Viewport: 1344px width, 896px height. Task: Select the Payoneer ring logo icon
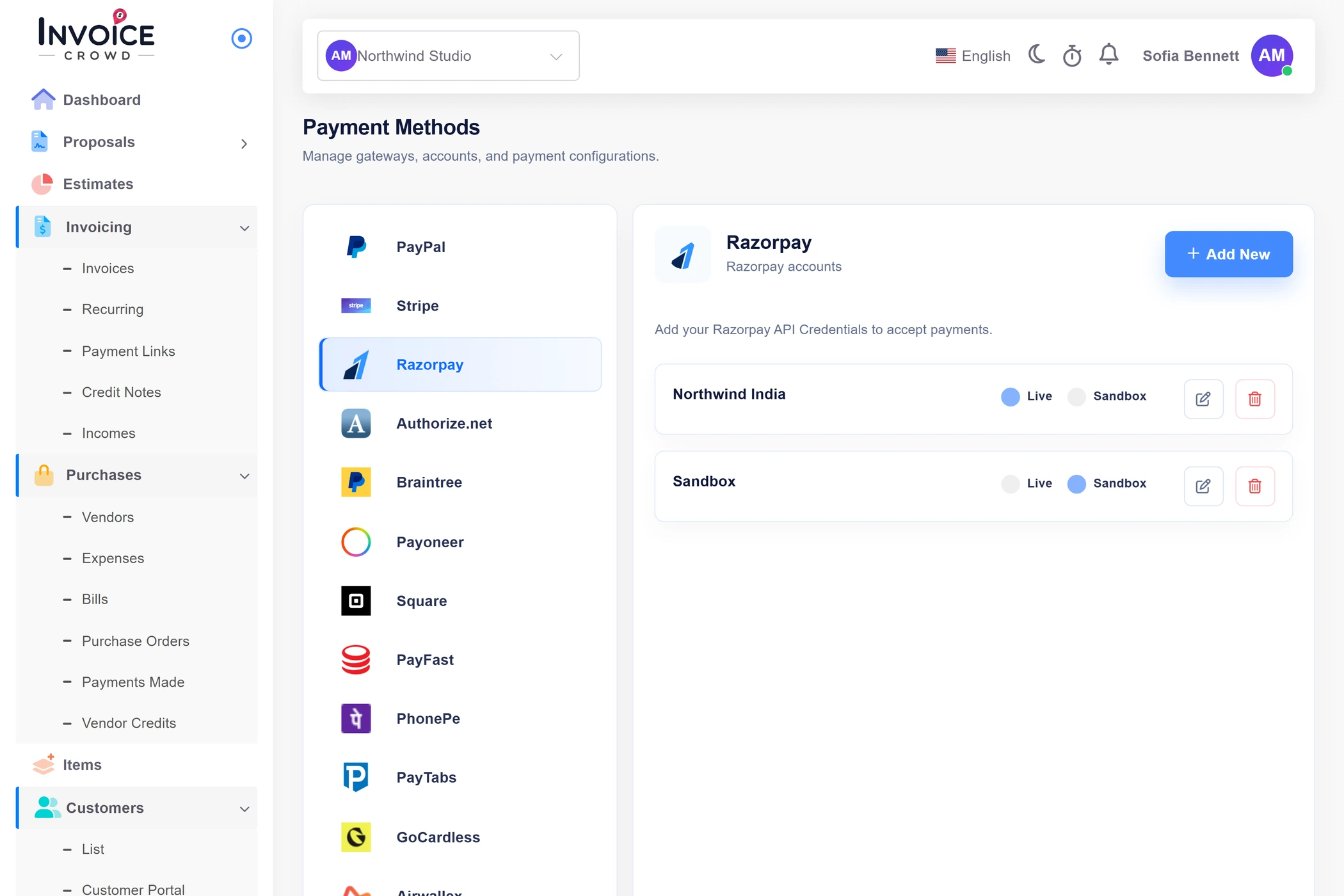click(x=356, y=542)
